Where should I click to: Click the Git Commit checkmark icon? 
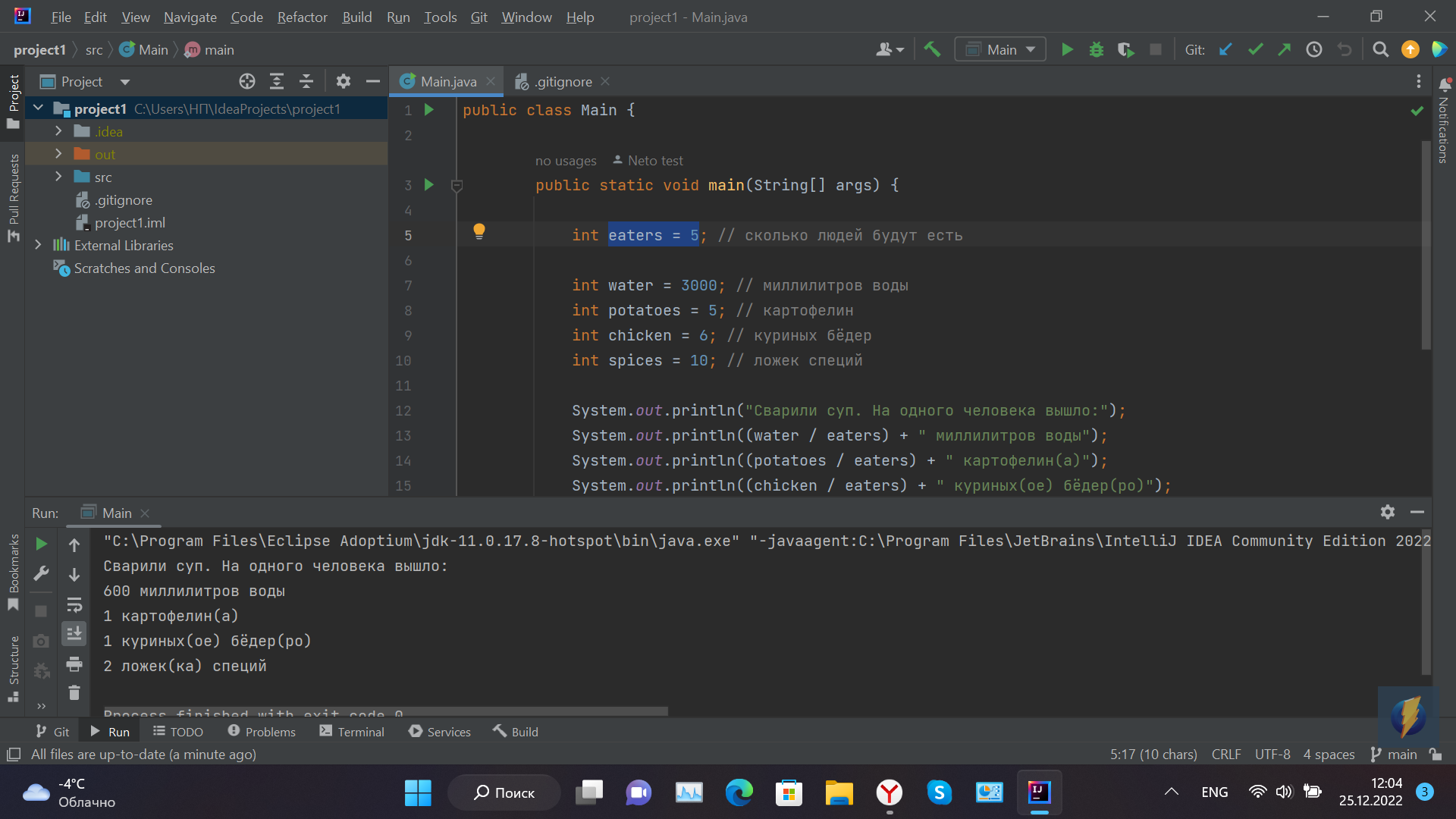coord(1255,50)
